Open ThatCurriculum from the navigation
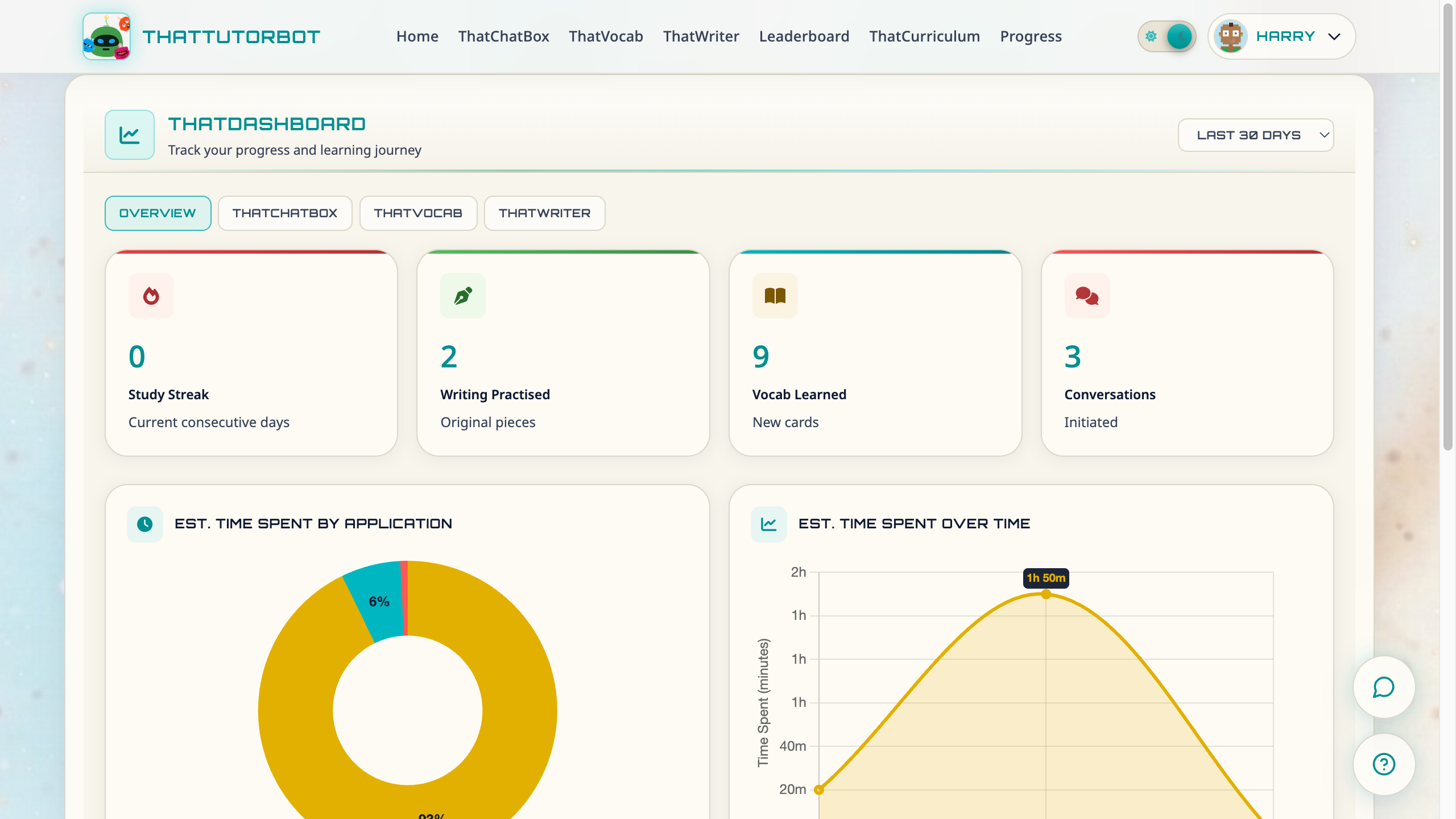This screenshot has height=819, width=1456. (x=925, y=36)
